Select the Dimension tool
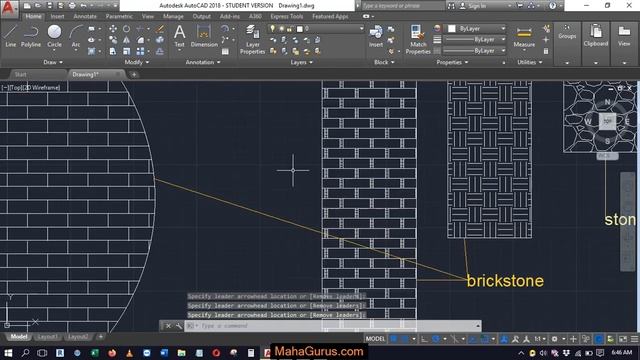This screenshot has height=360, width=640. point(204,36)
